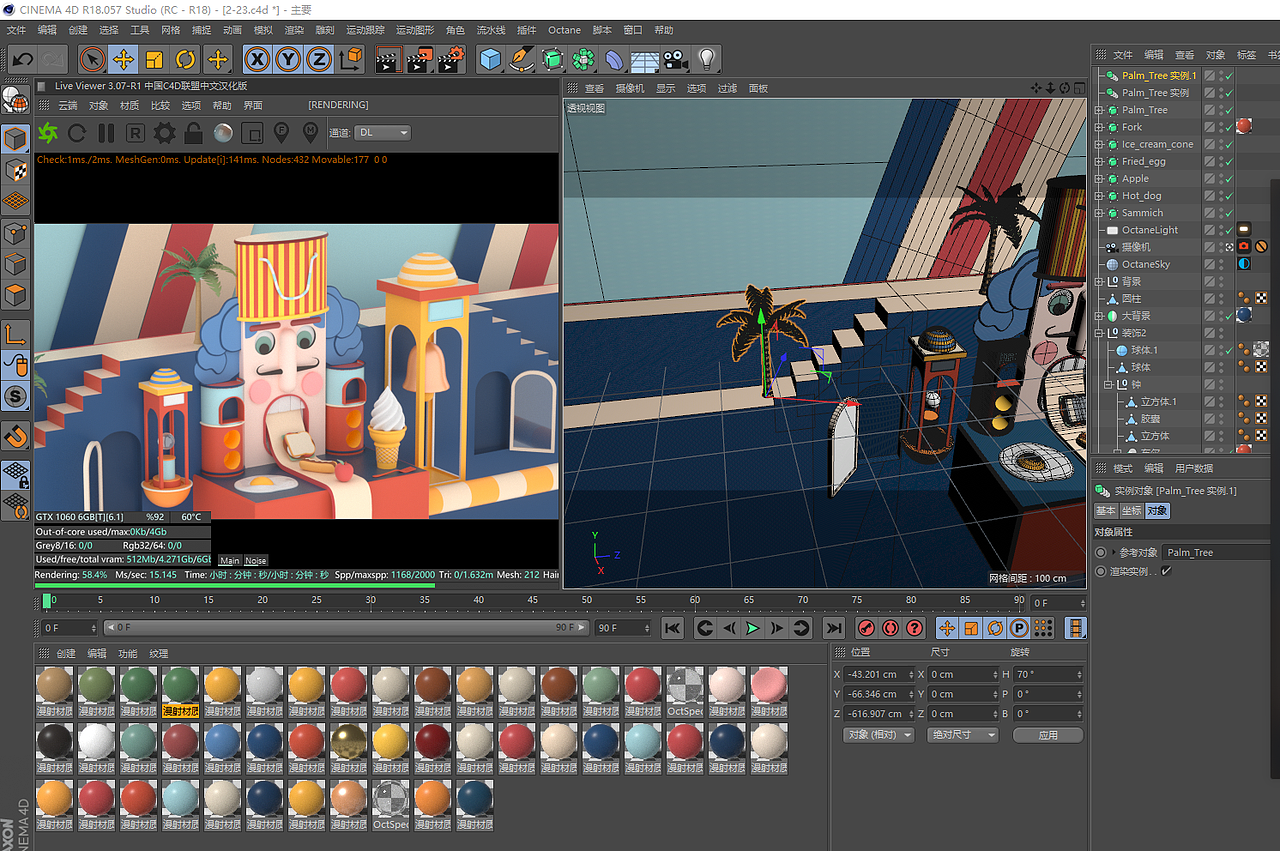Image resolution: width=1280 pixels, height=851 pixels.
Task: Switch to the Main tab
Action: click(229, 561)
